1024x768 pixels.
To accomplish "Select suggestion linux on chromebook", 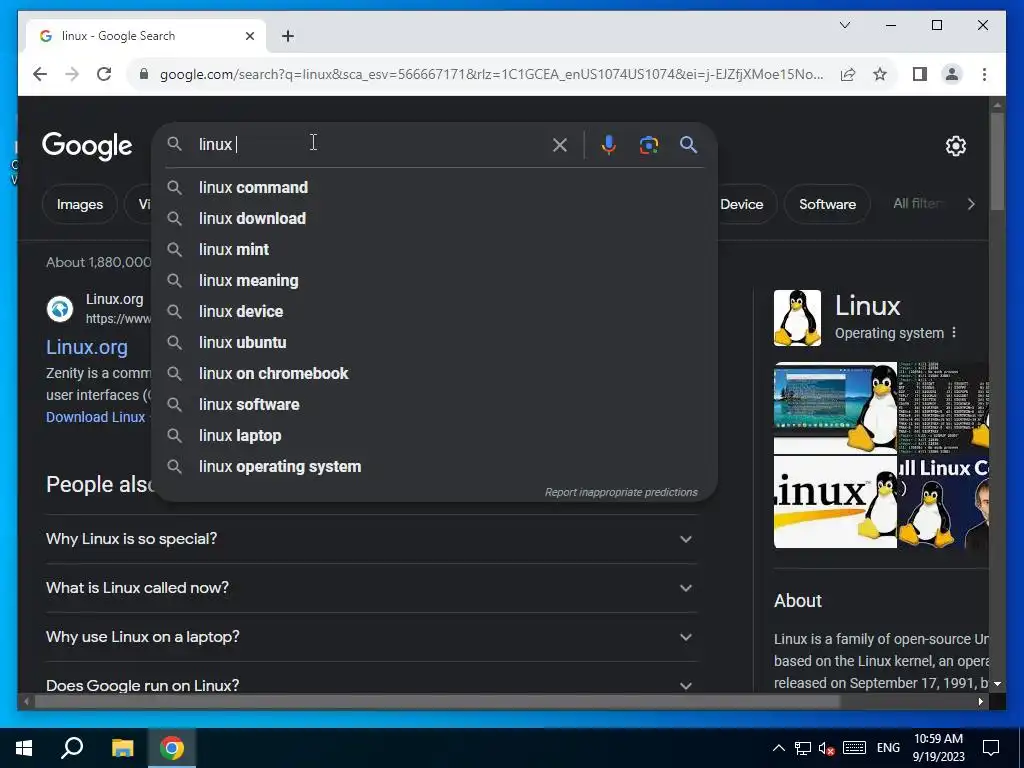I will [434, 374].
